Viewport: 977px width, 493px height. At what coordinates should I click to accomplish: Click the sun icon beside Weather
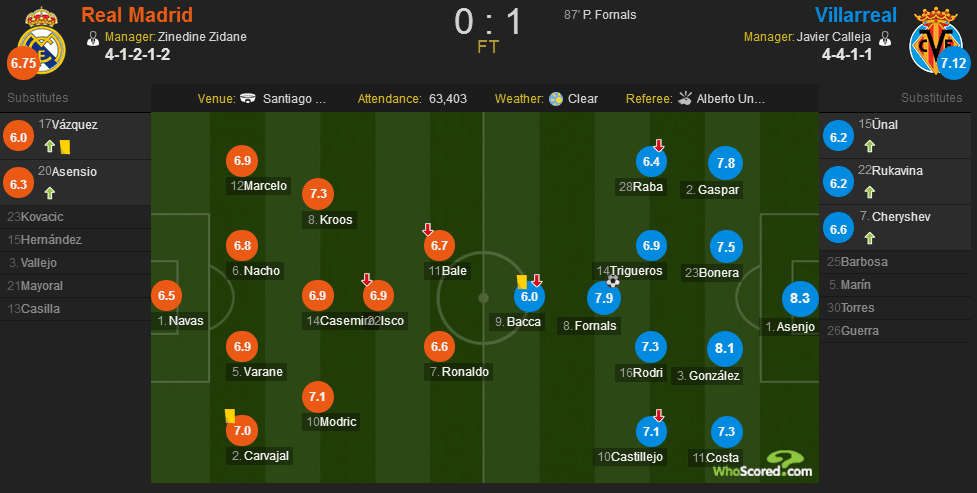point(556,98)
